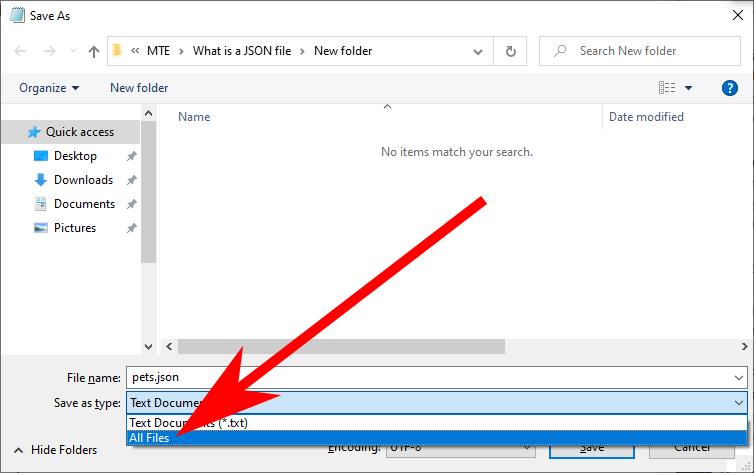Expand the chevron after 'What is a JSON file'

(x=302, y=51)
